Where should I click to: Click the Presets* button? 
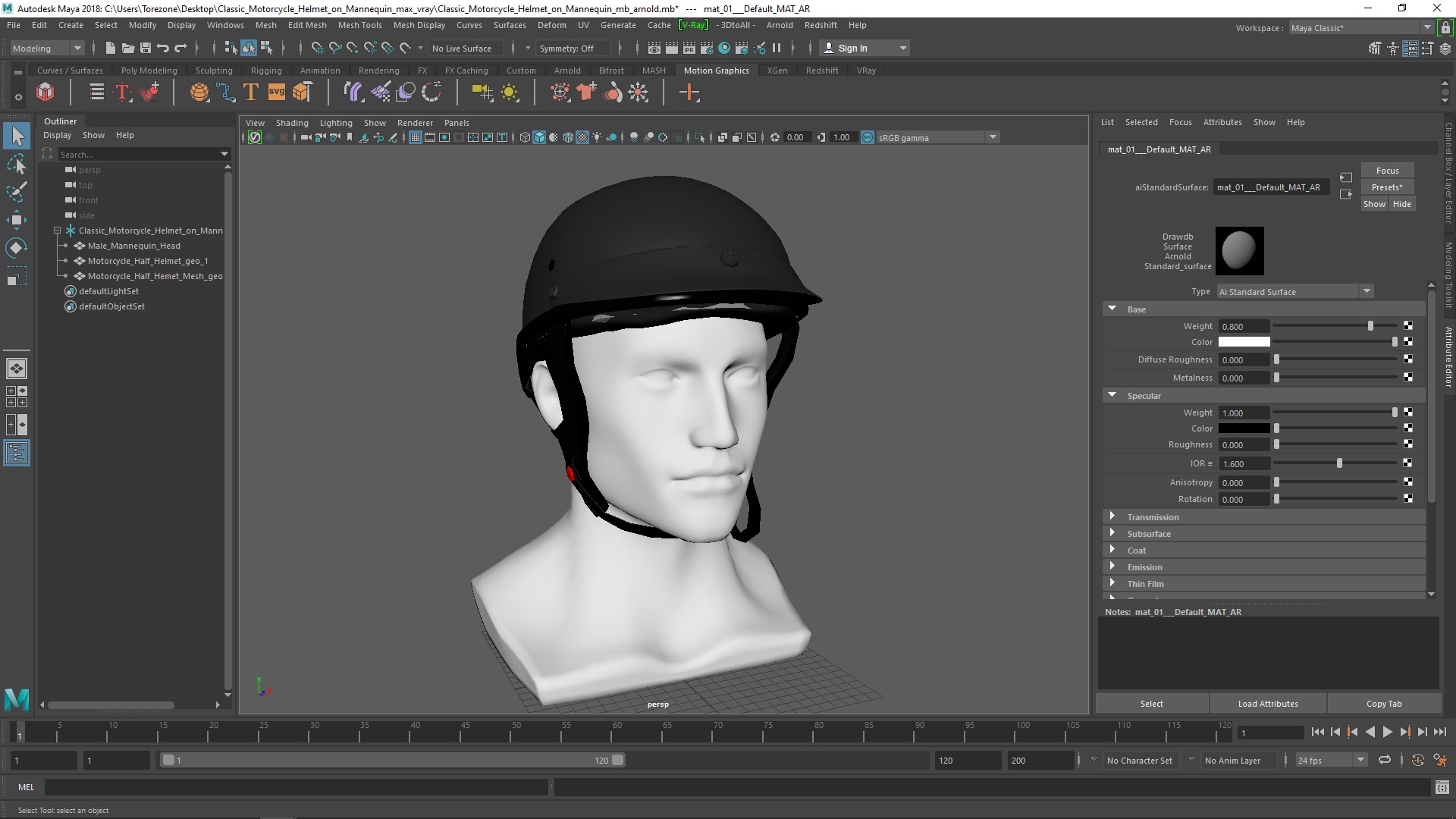coord(1387,187)
